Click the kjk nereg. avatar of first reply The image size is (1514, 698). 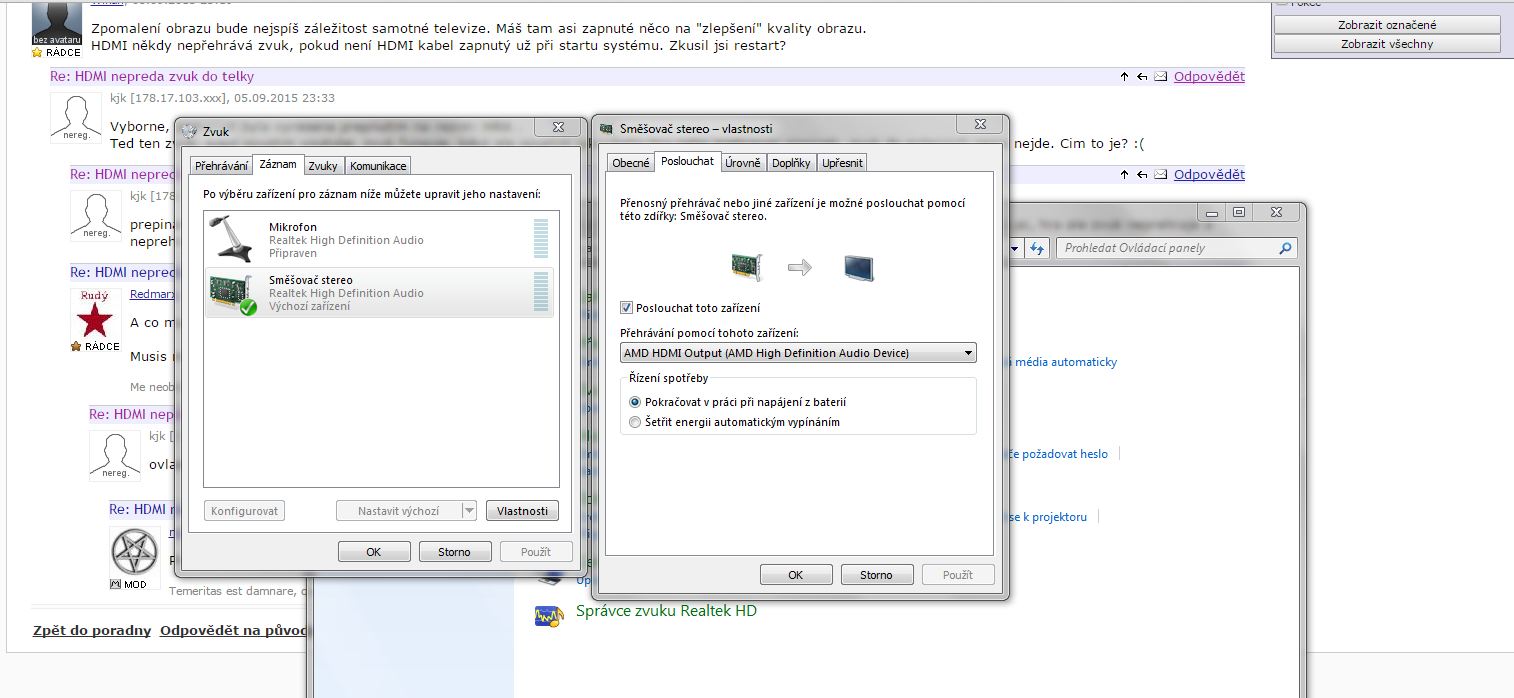[x=75, y=117]
